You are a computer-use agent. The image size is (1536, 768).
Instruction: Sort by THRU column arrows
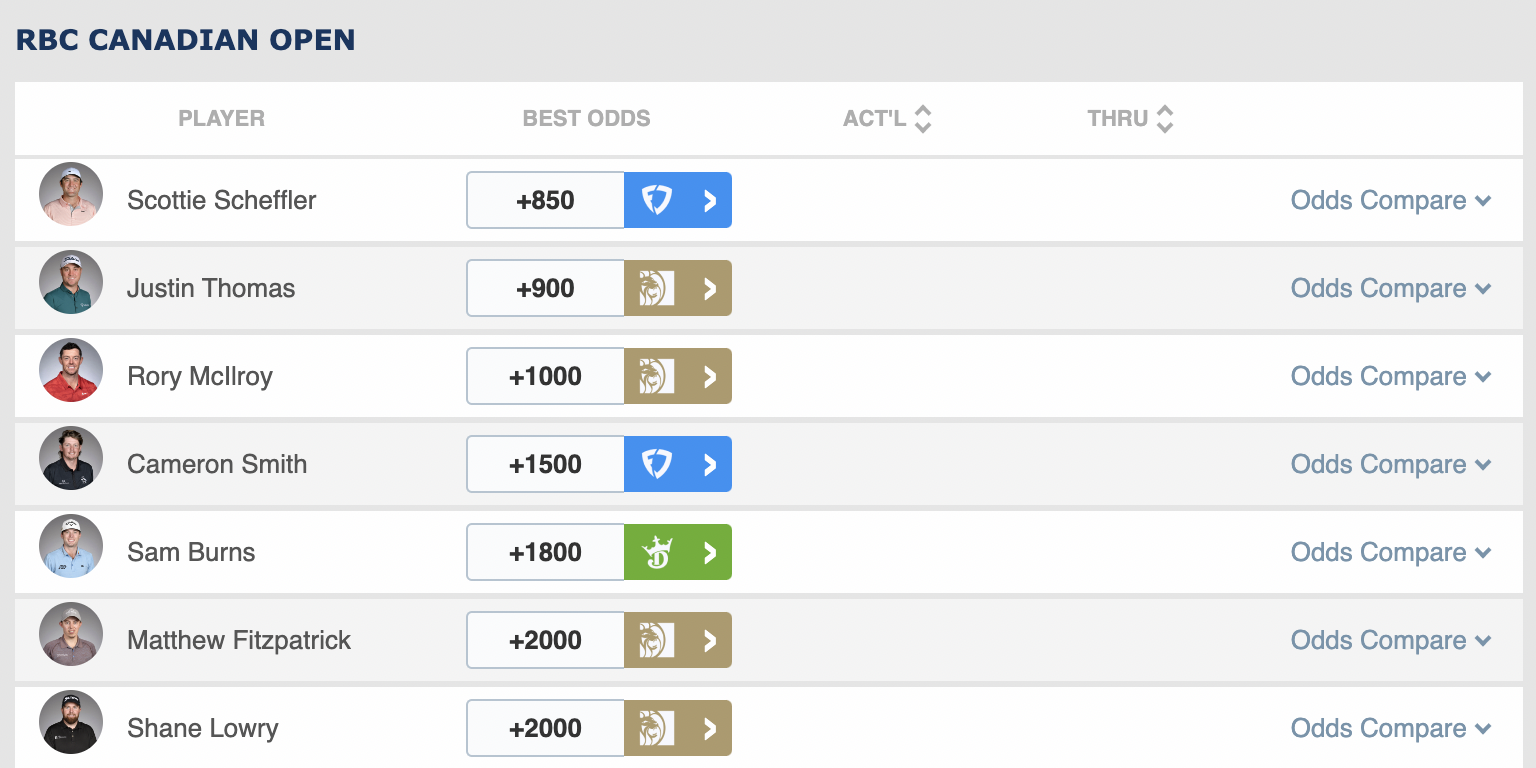1164,119
